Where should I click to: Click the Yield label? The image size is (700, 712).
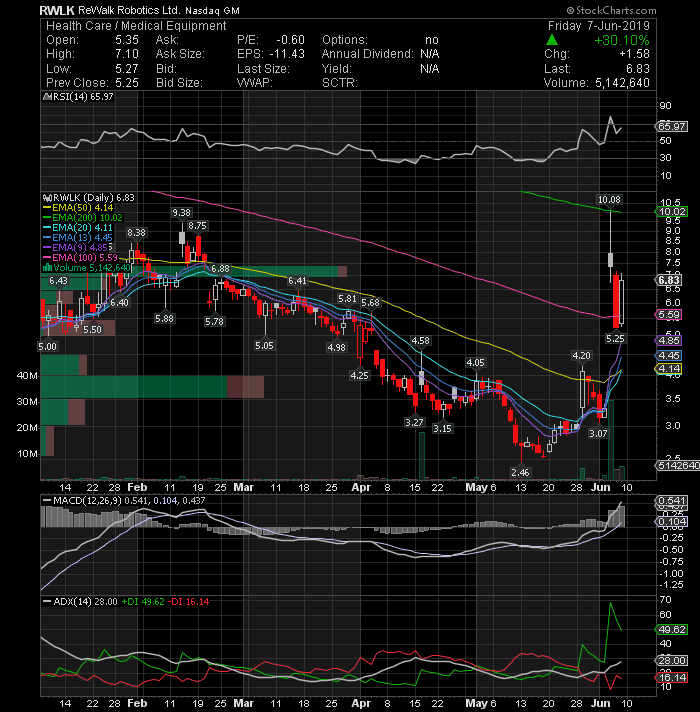coord(337,69)
